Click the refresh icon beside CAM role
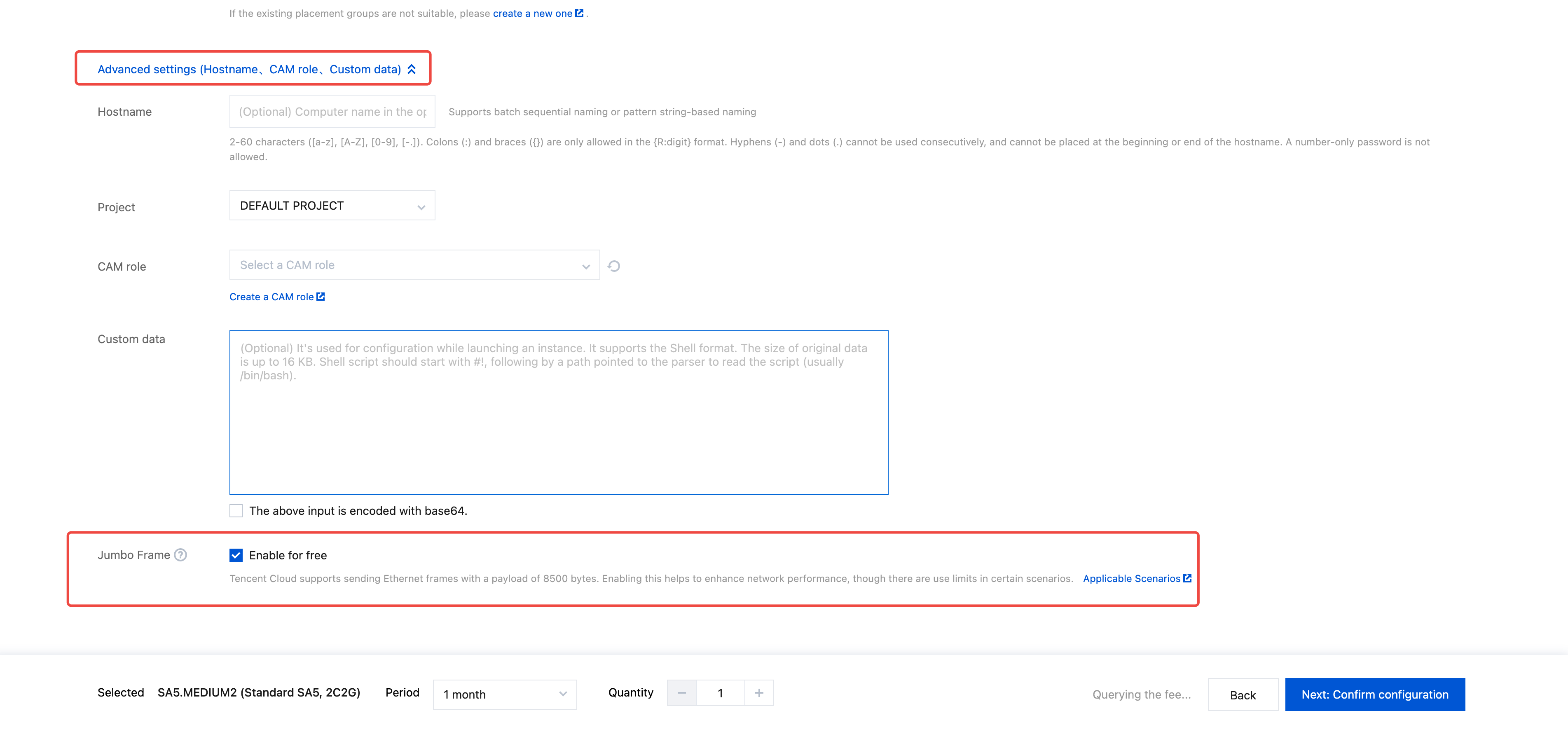Screen dimensions: 1568x734 (613, 266)
